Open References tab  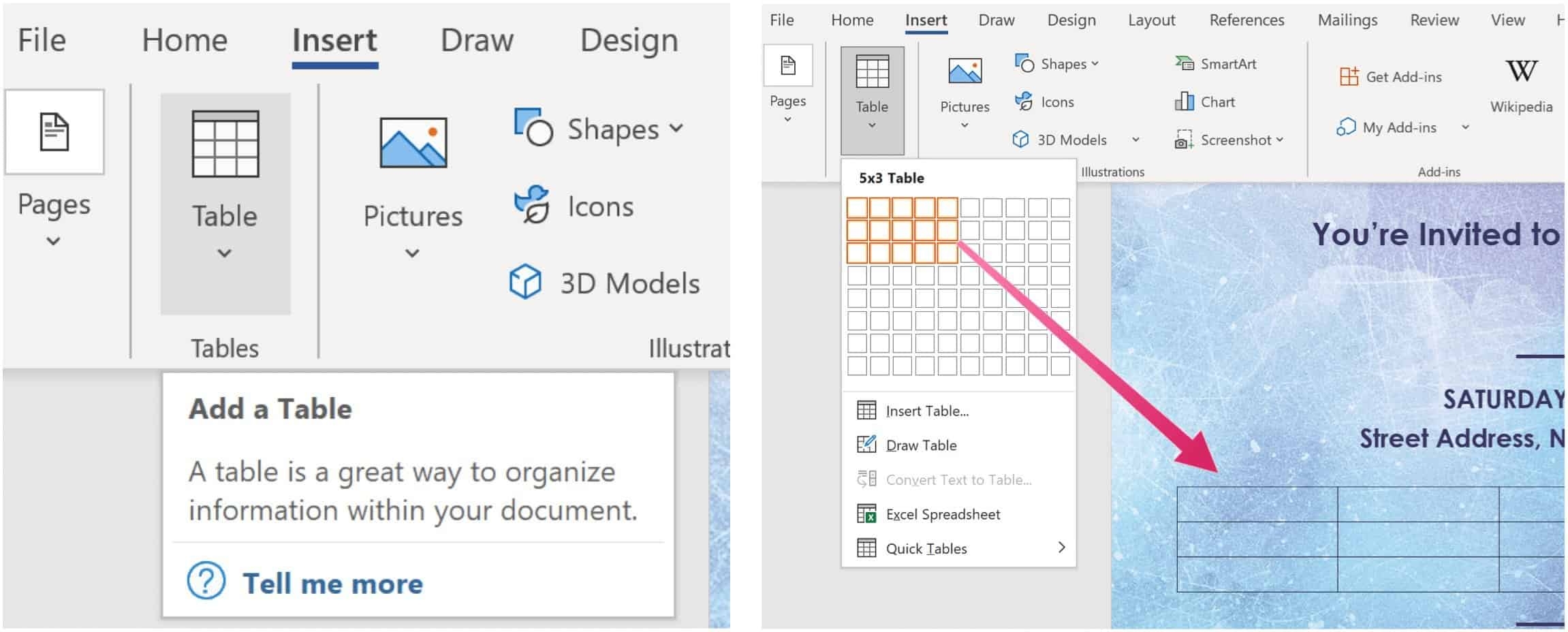1246,20
